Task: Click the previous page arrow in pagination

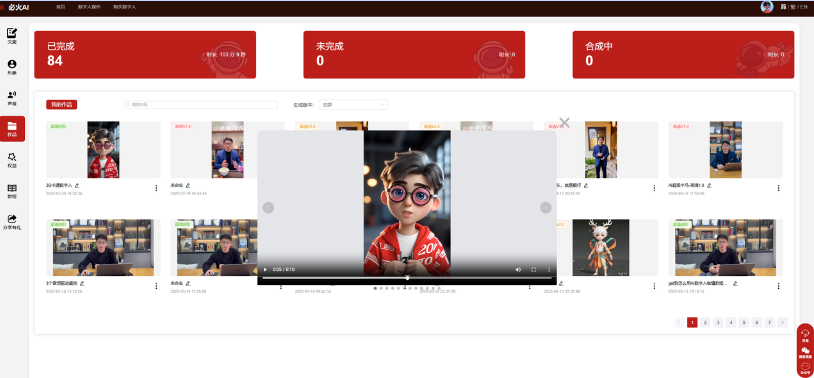Action: click(679, 322)
